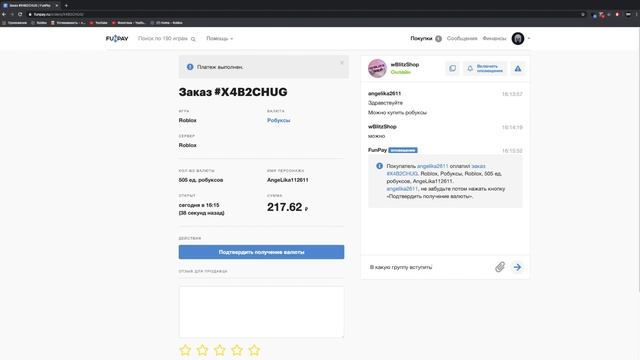
Task: Rate three stars for the seller
Action: 220,350
